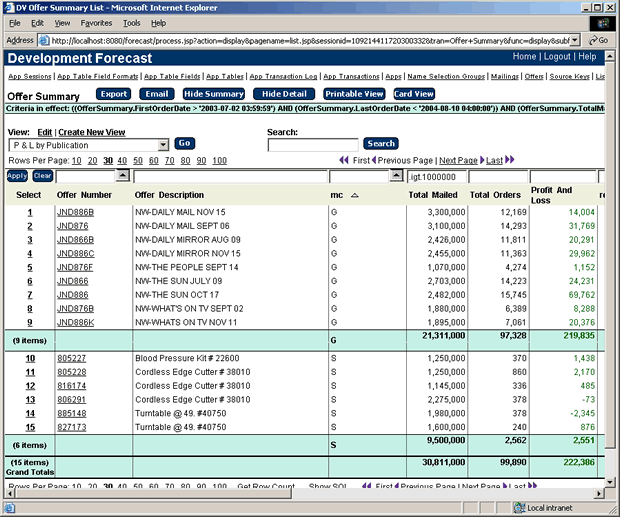
Task: Click the mc column sort arrow icon
Action: [355, 195]
